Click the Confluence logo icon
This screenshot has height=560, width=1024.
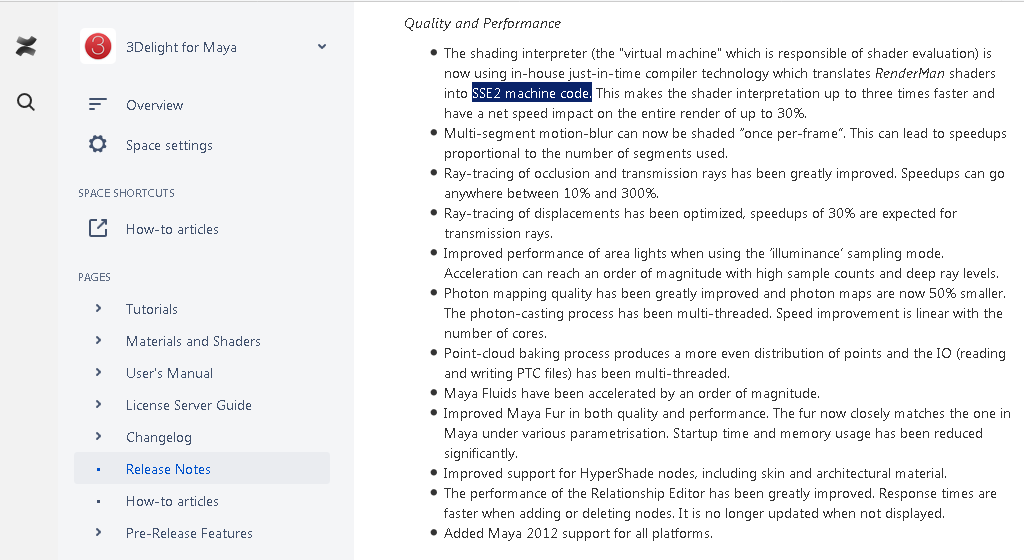coord(27,46)
